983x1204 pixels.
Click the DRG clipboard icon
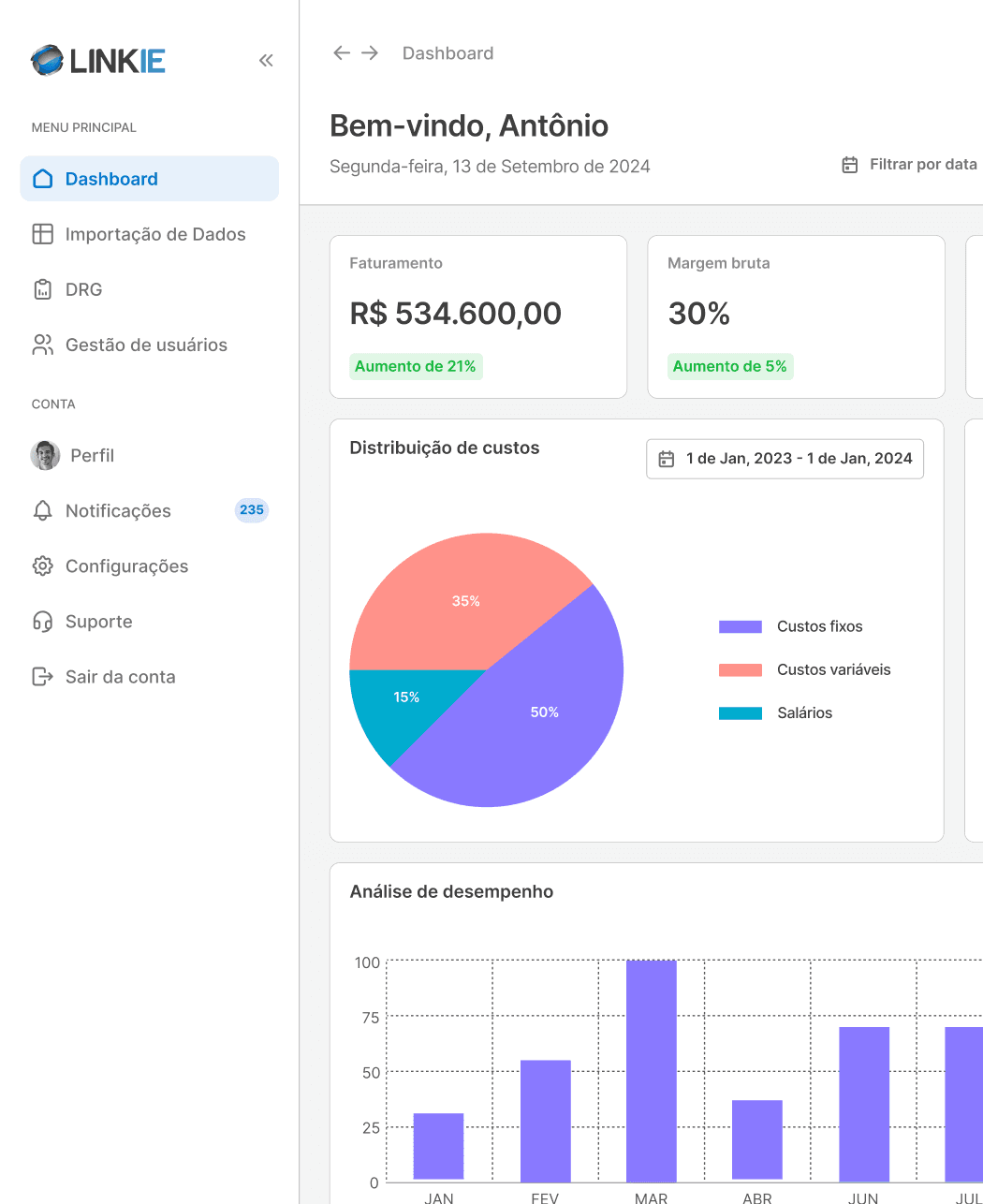pos(43,289)
